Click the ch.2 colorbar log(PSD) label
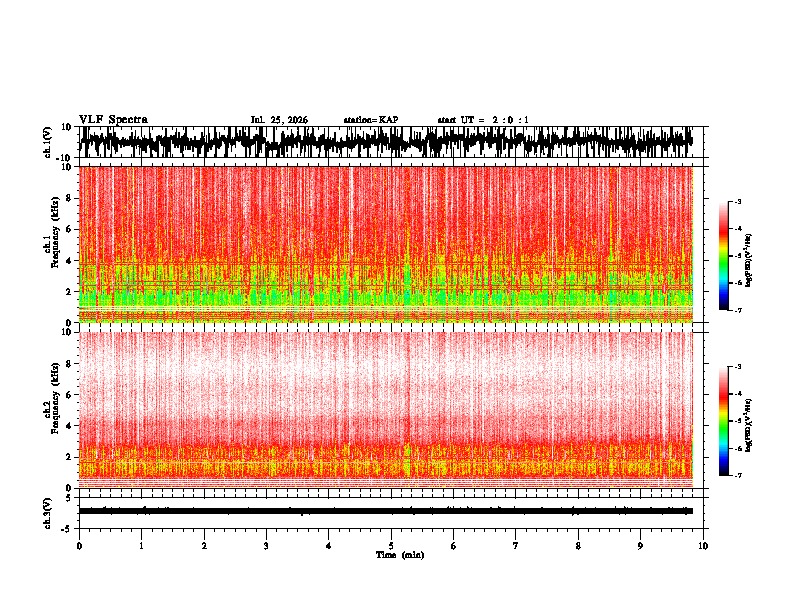The height and width of the screenshot is (612, 792). pos(748,425)
